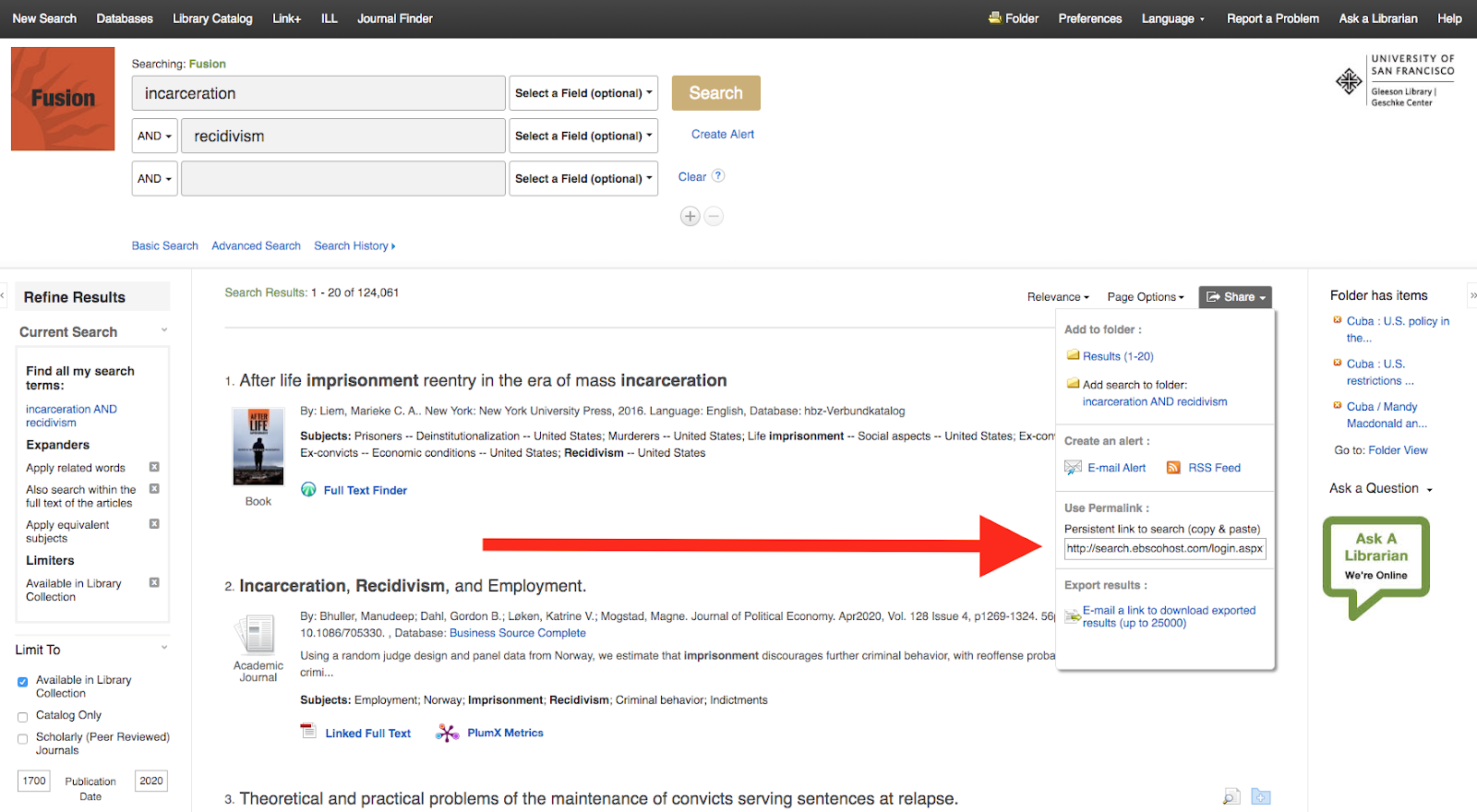
Task: Add a search row with plus icon
Action: pyautogui.click(x=690, y=216)
